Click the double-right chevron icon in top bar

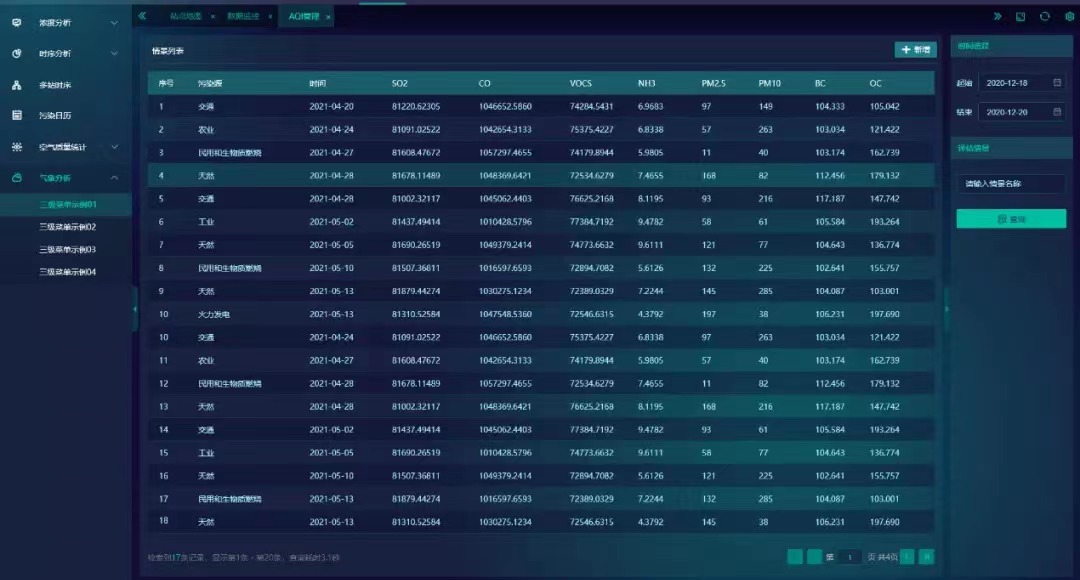(997, 16)
